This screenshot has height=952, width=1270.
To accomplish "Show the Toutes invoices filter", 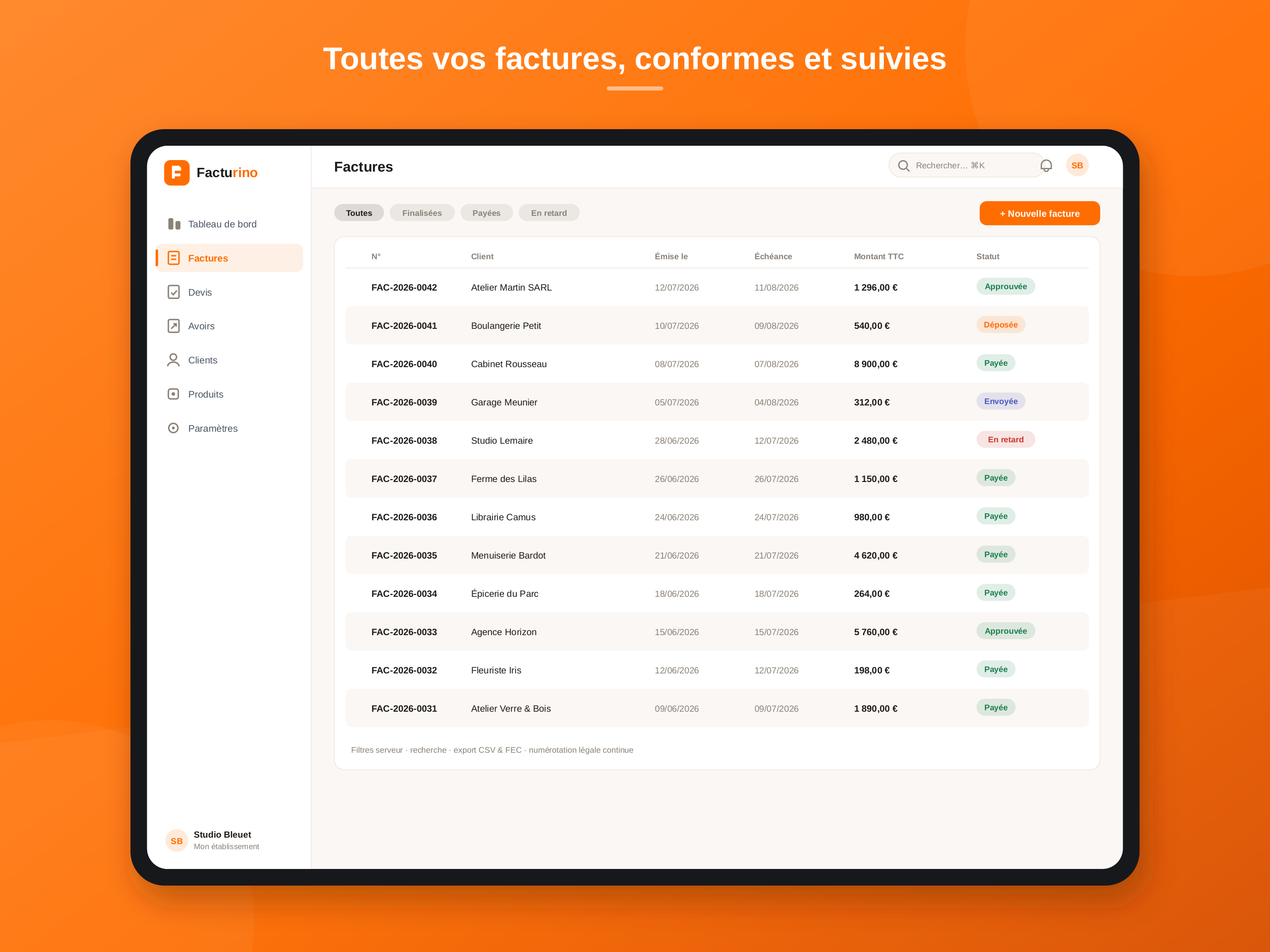I will tap(359, 213).
